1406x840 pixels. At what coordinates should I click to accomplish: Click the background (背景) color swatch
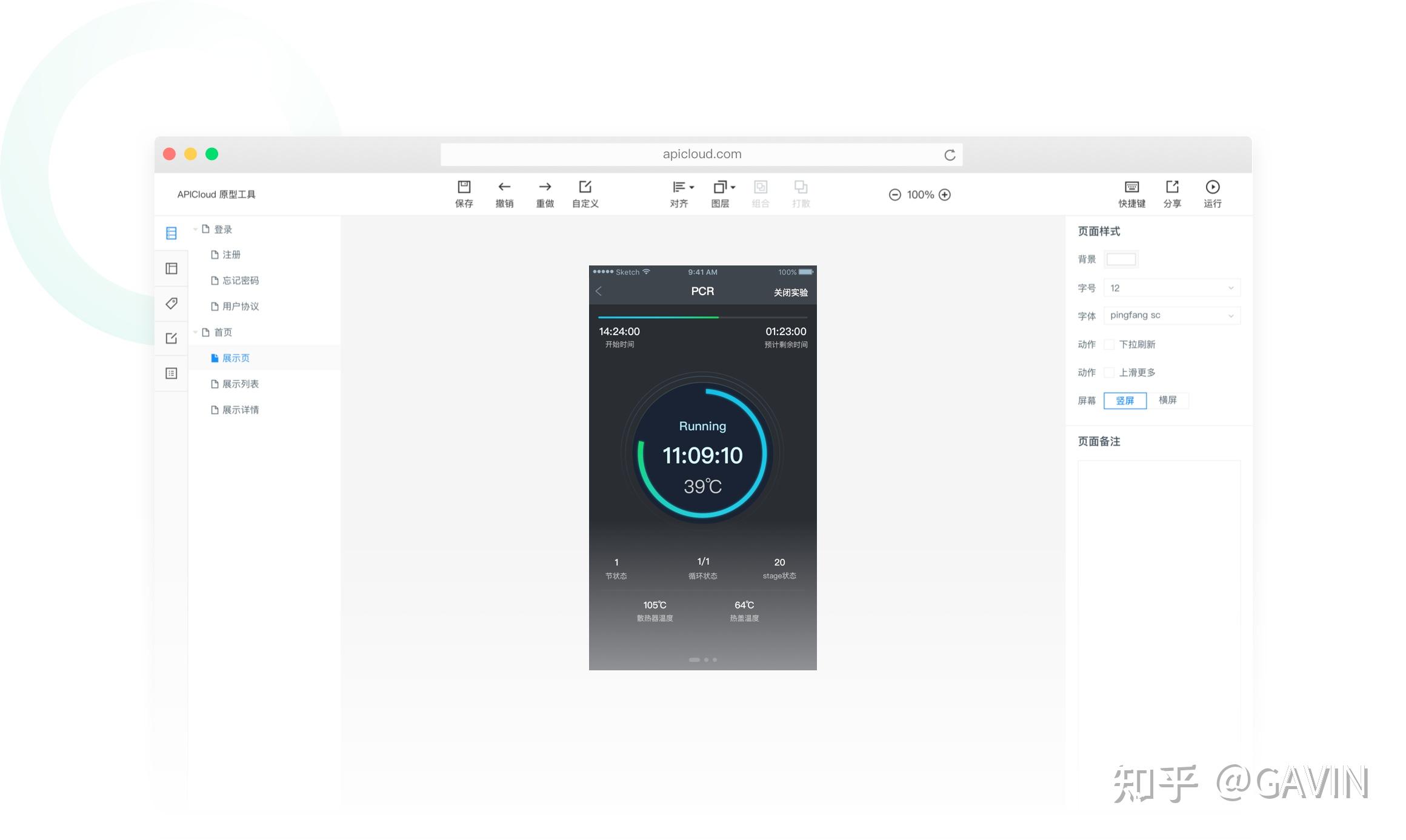tap(1121, 259)
